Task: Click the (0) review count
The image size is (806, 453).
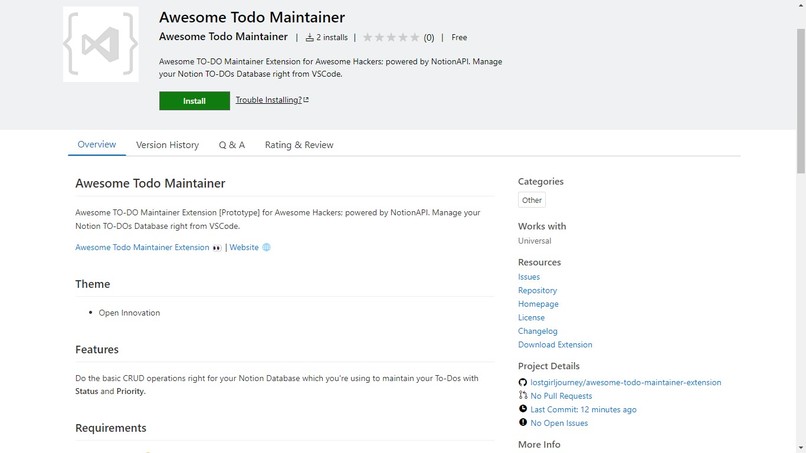Action: click(x=429, y=38)
